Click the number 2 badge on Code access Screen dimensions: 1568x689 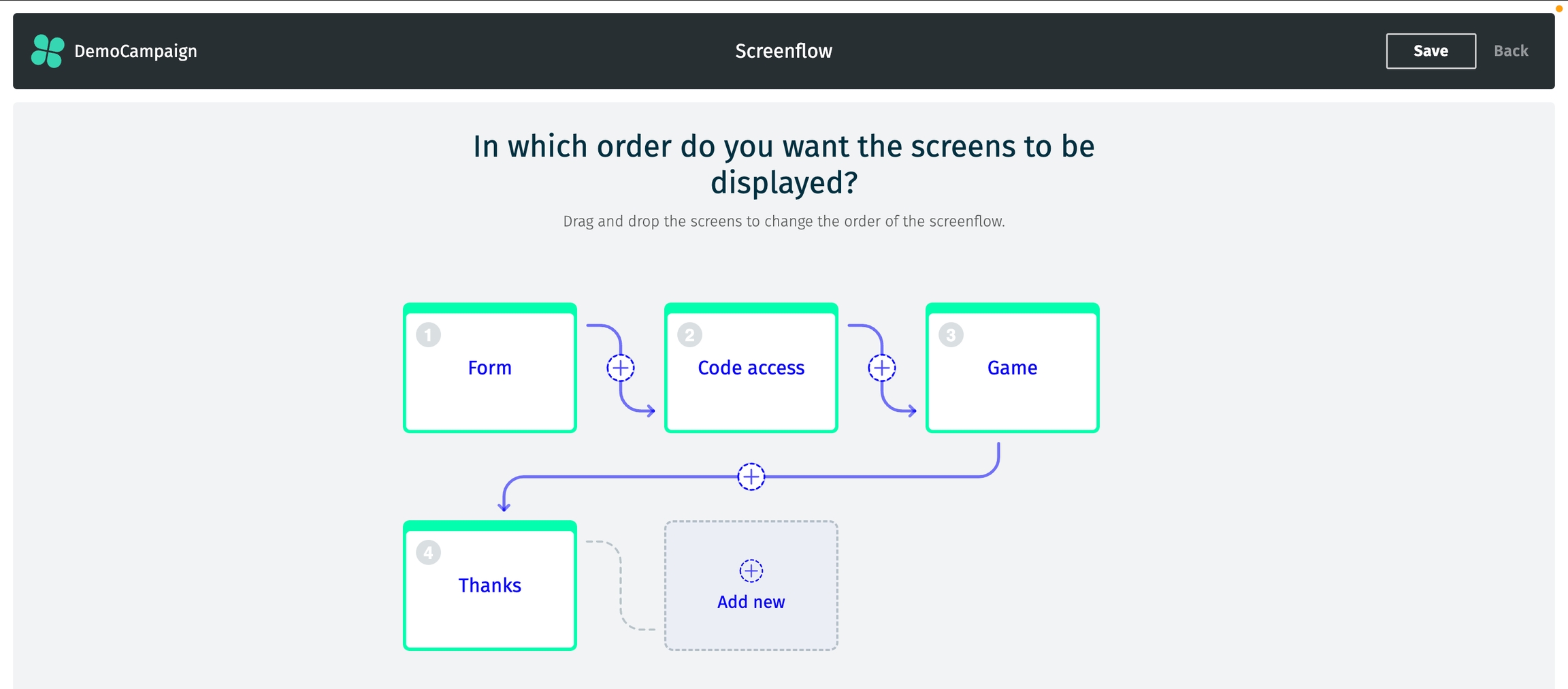(x=689, y=335)
